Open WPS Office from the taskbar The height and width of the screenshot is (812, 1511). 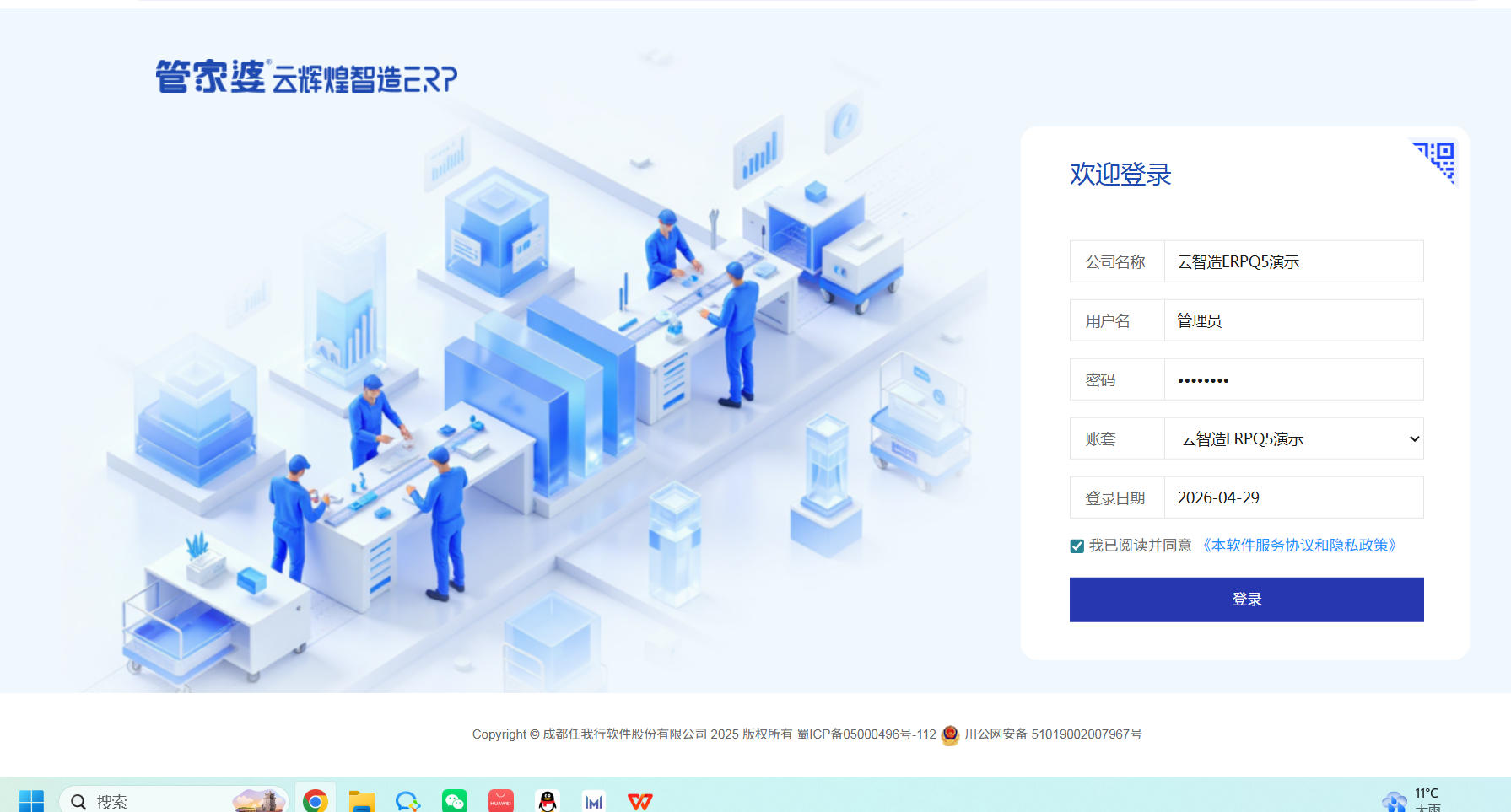click(x=640, y=801)
